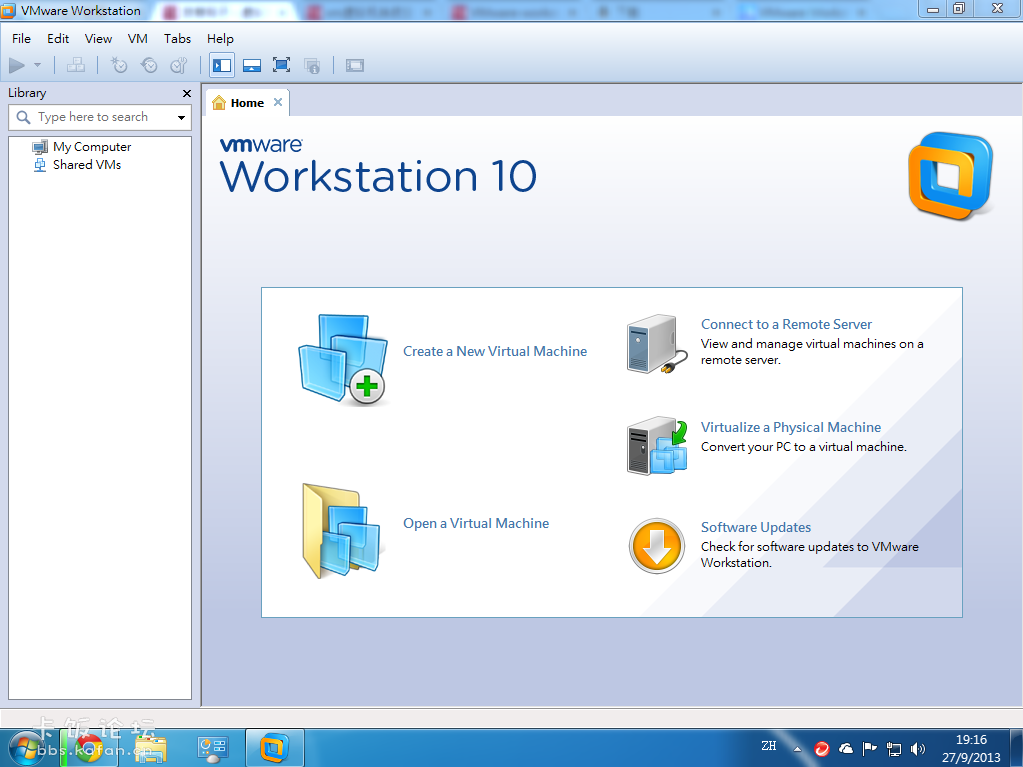Screen dimensions: 1023x767
Task: Show hidden icons in the system tray
Action: click(x=797, y=747)
